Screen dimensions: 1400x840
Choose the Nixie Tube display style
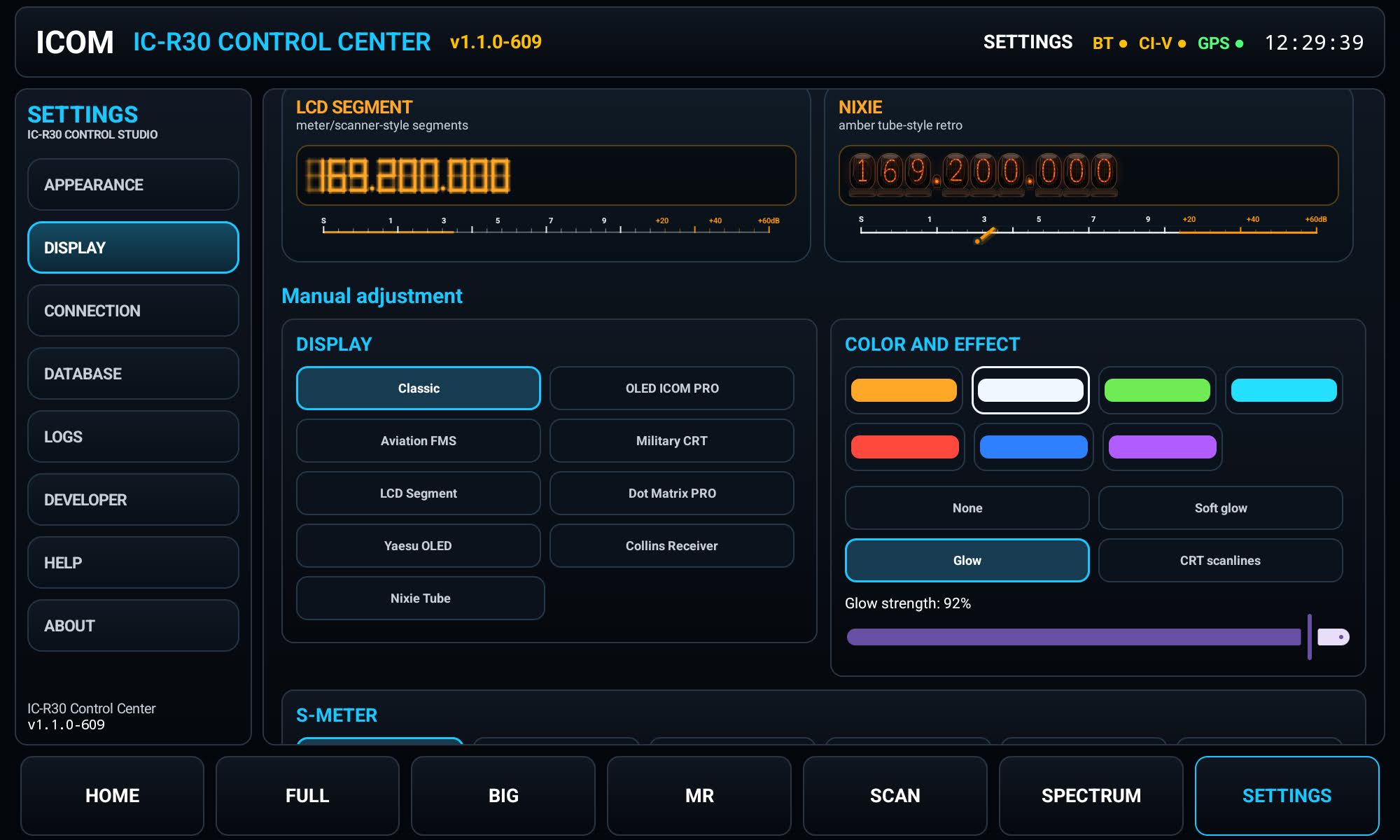[x=421, y=598]
